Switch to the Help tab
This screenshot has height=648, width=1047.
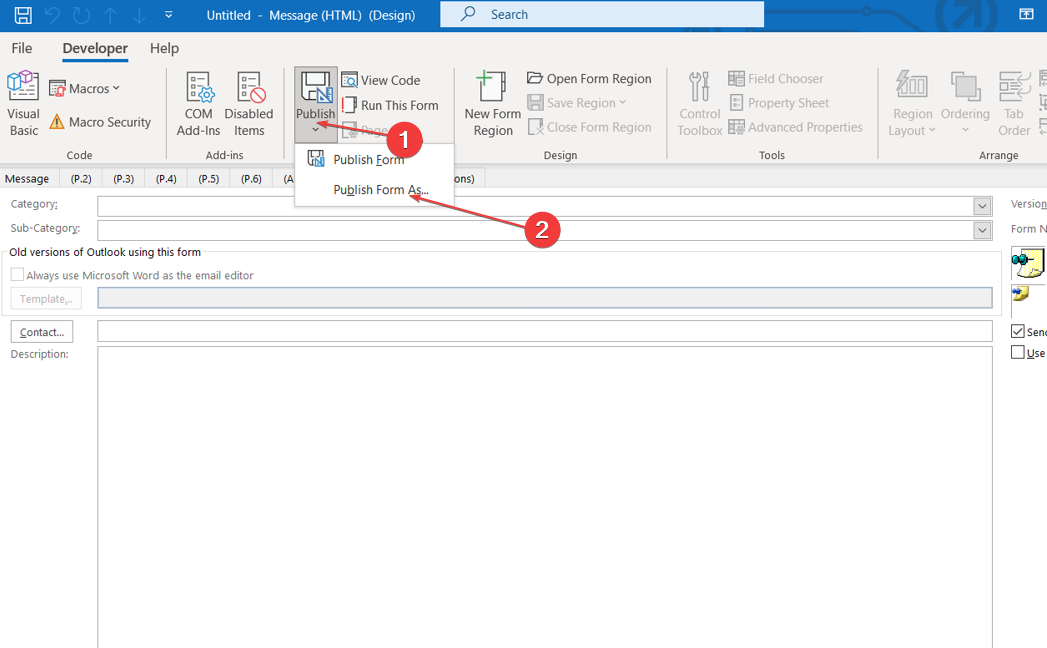click(x=164, y=48)
